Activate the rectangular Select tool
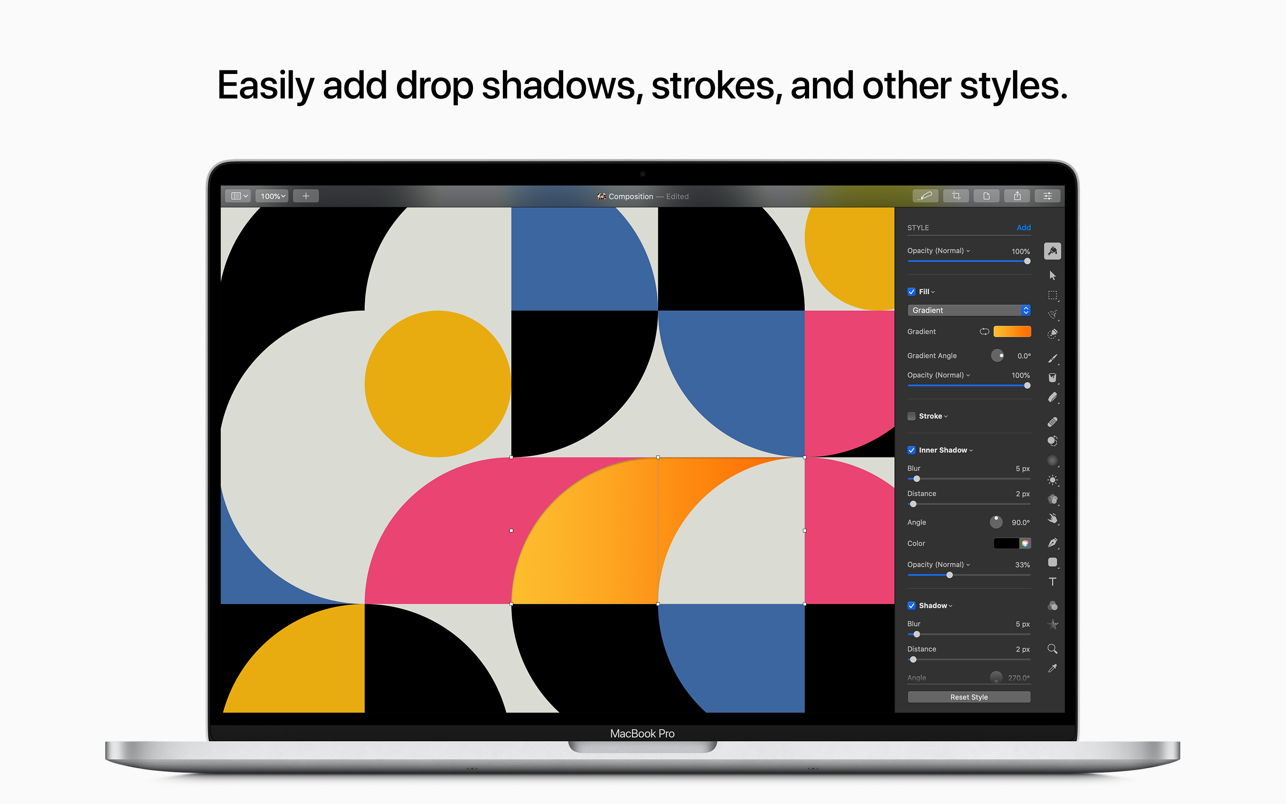The height and width of the screenshot is (804, 1286). tap(1052, 295)
